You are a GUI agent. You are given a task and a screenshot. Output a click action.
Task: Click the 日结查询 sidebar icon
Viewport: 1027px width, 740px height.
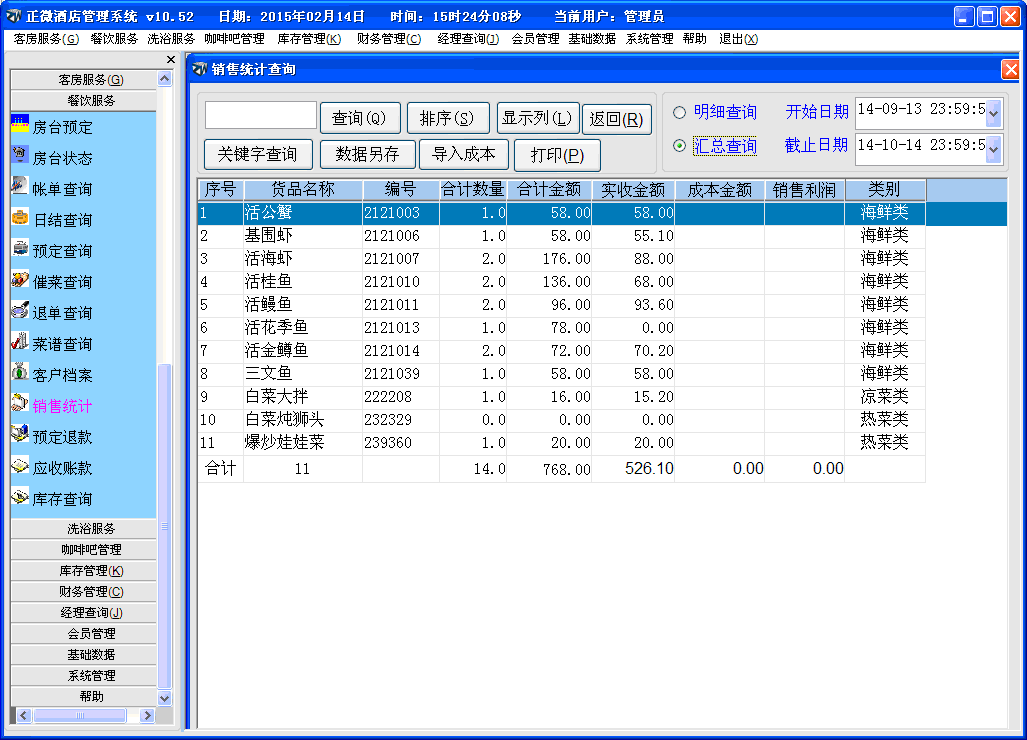pyautogui.click(x=20, y=218)
